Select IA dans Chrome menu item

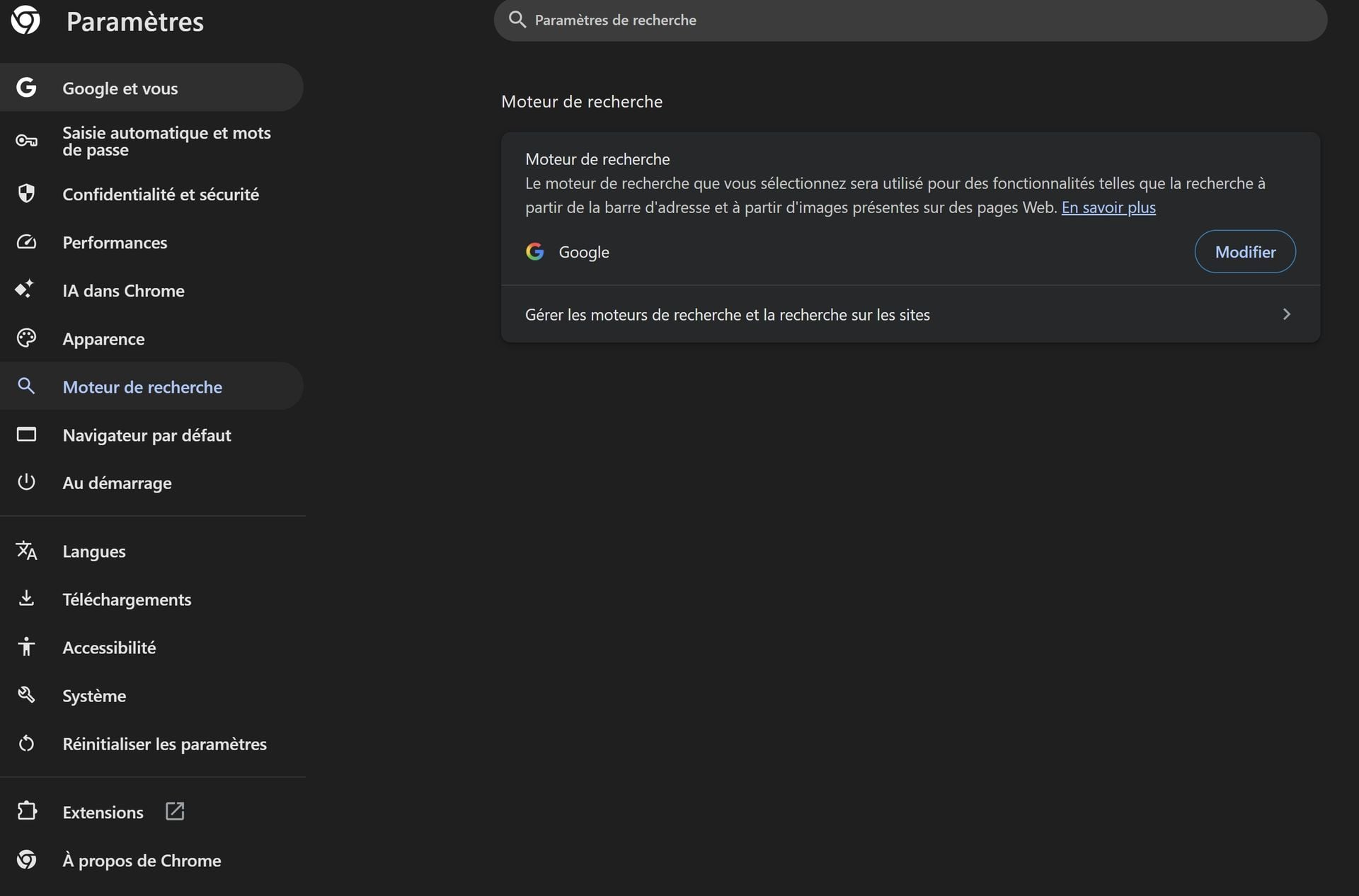point(151,290)
